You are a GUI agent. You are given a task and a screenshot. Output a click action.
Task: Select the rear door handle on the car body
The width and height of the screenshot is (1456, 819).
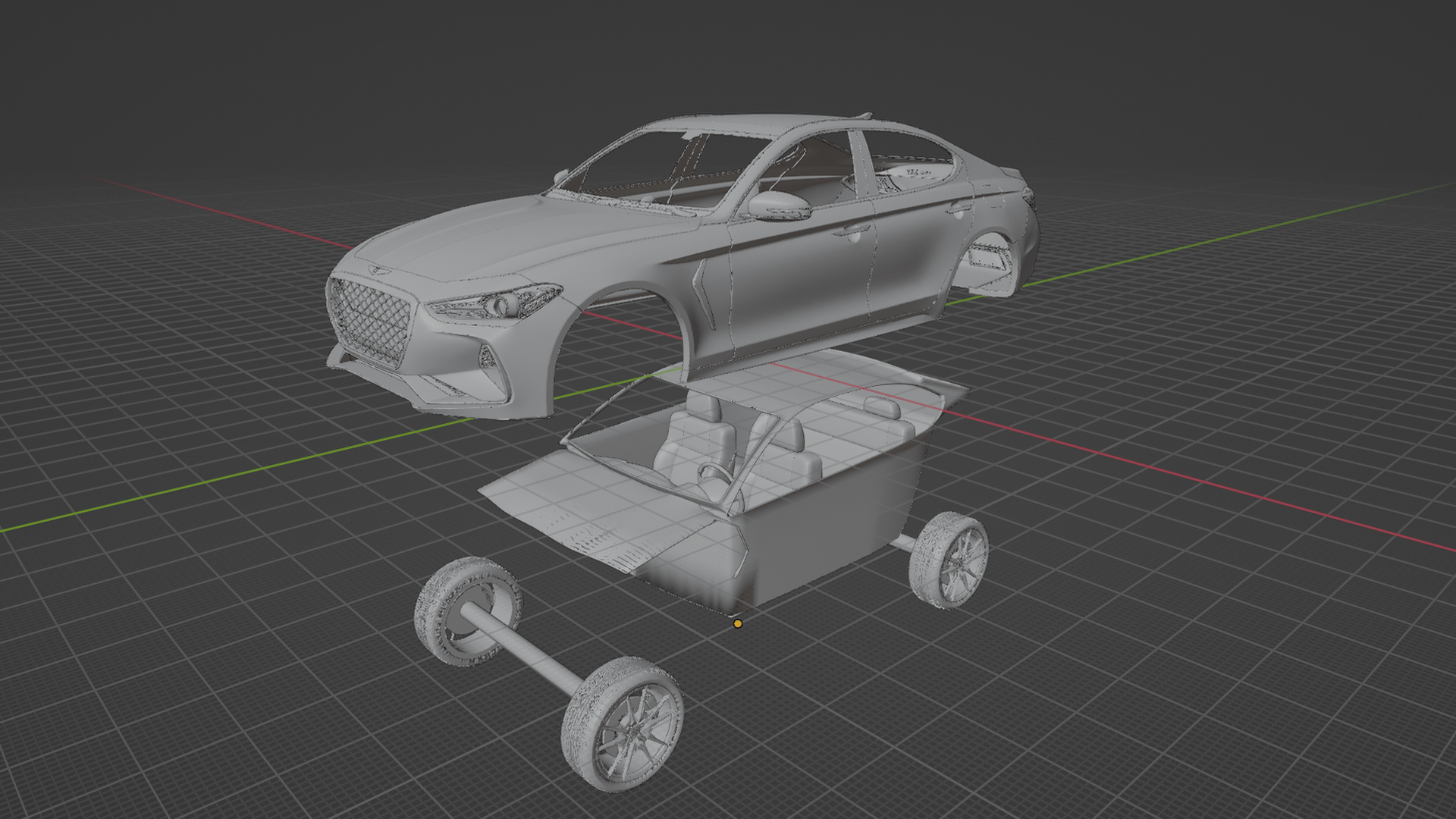point(959,209)
